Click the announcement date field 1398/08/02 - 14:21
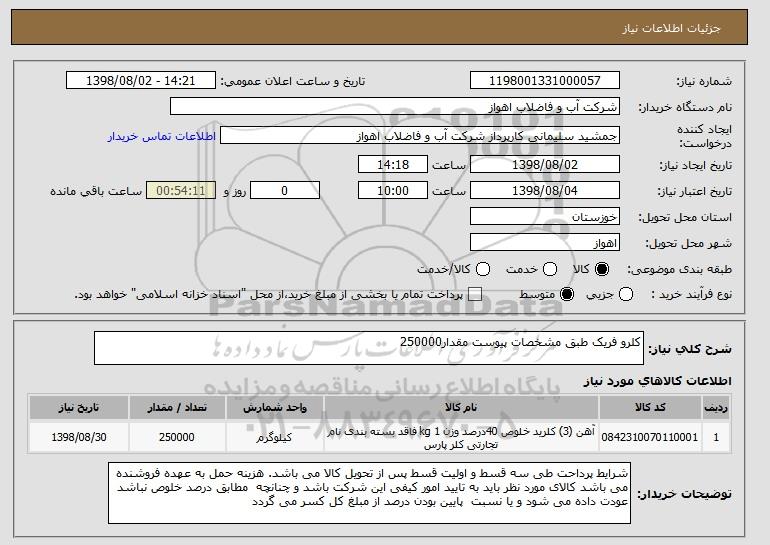Viewport: 770px width, 545px height. (141, 81)
